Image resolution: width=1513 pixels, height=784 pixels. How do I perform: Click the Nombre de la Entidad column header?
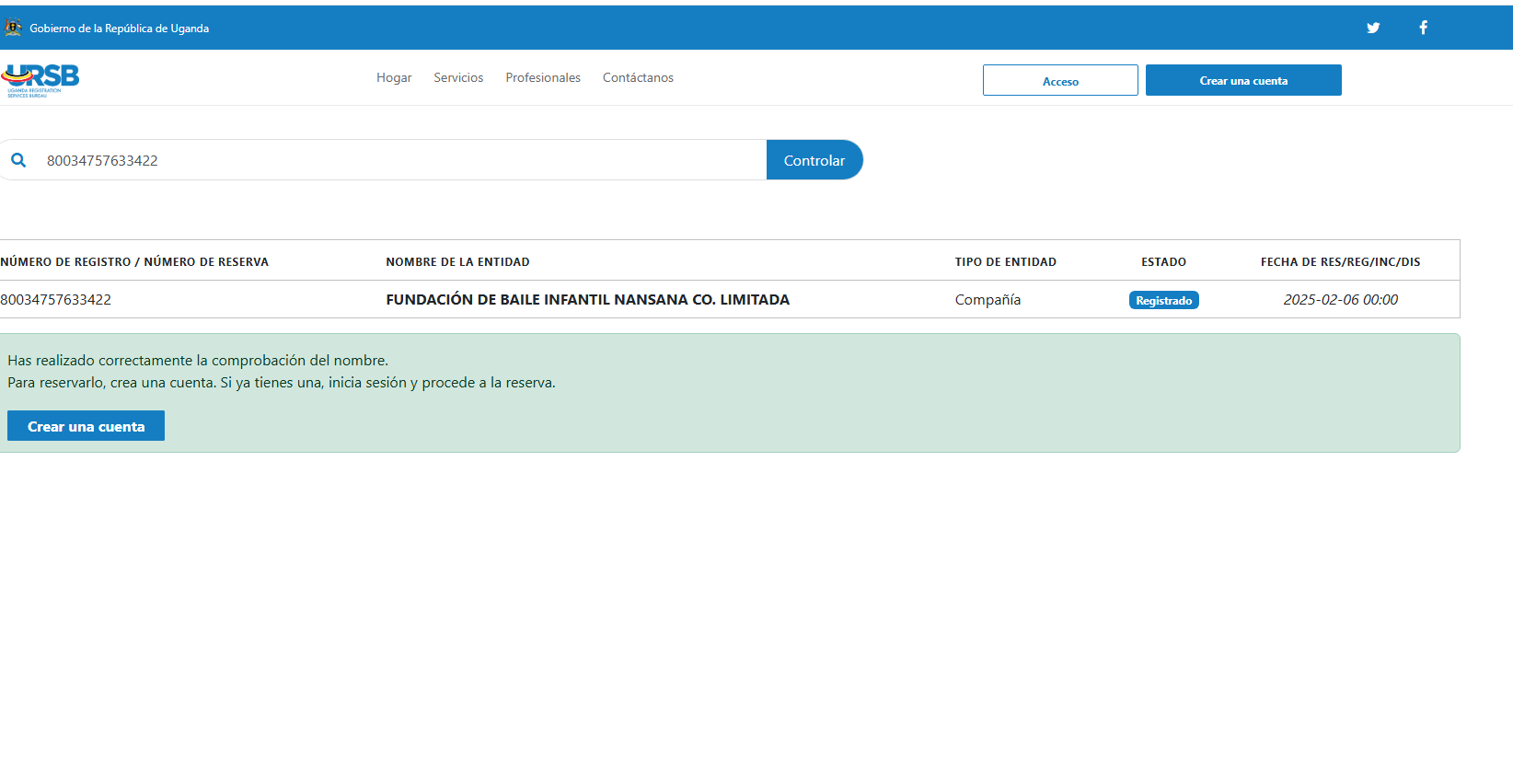(457, 262)
